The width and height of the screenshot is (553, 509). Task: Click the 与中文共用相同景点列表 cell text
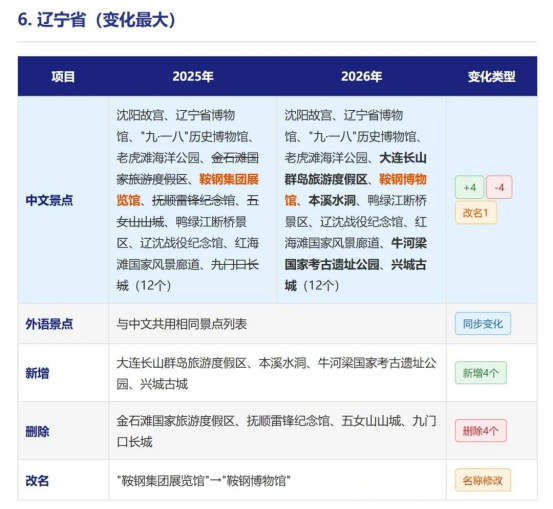click(x=182, y=324)
